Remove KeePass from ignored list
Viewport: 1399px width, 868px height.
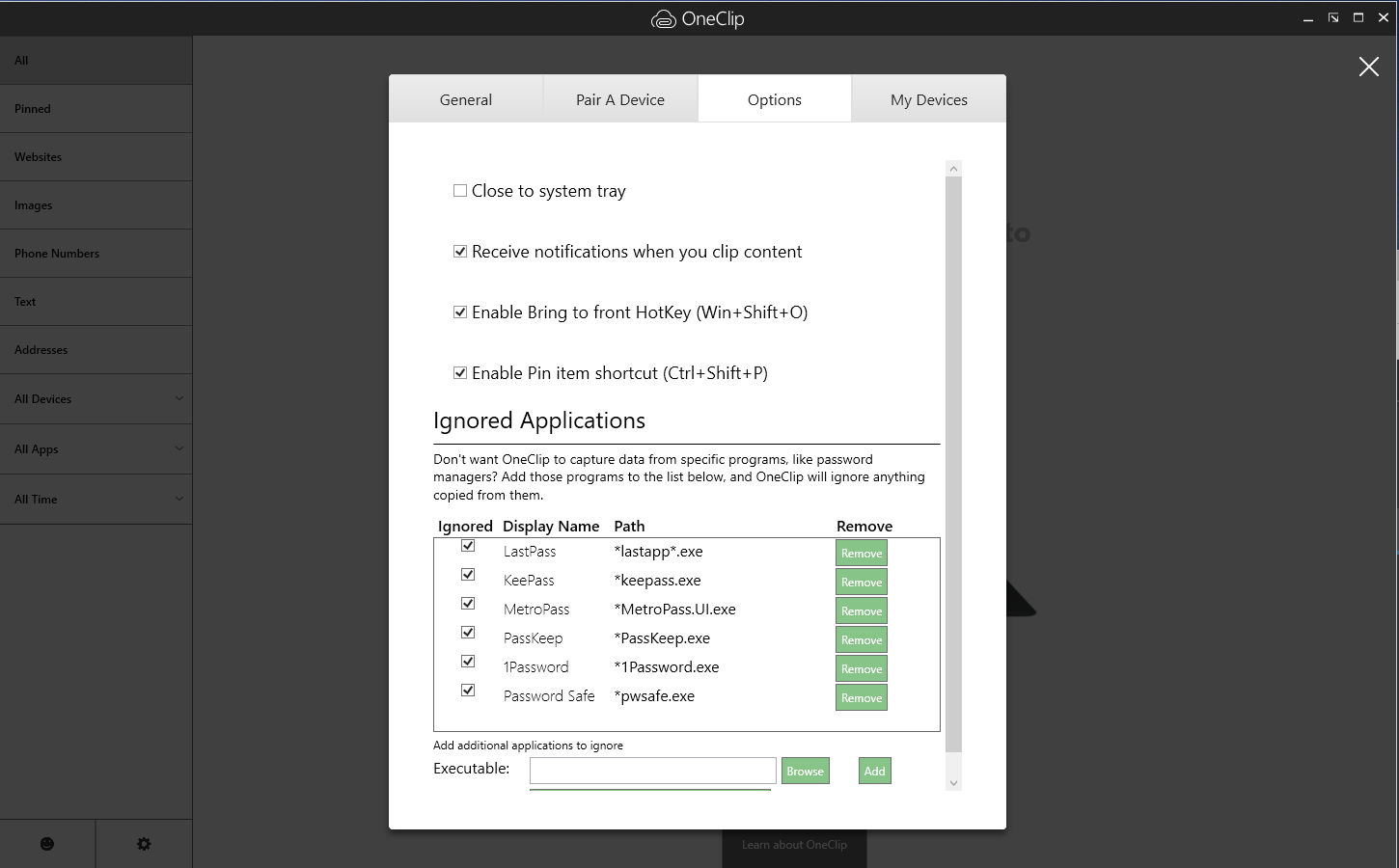[862, 582]
